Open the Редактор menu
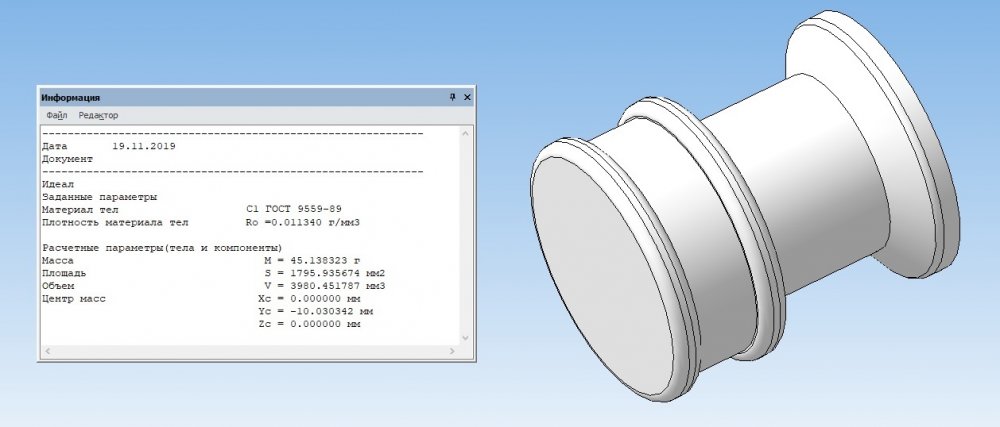 98,116
